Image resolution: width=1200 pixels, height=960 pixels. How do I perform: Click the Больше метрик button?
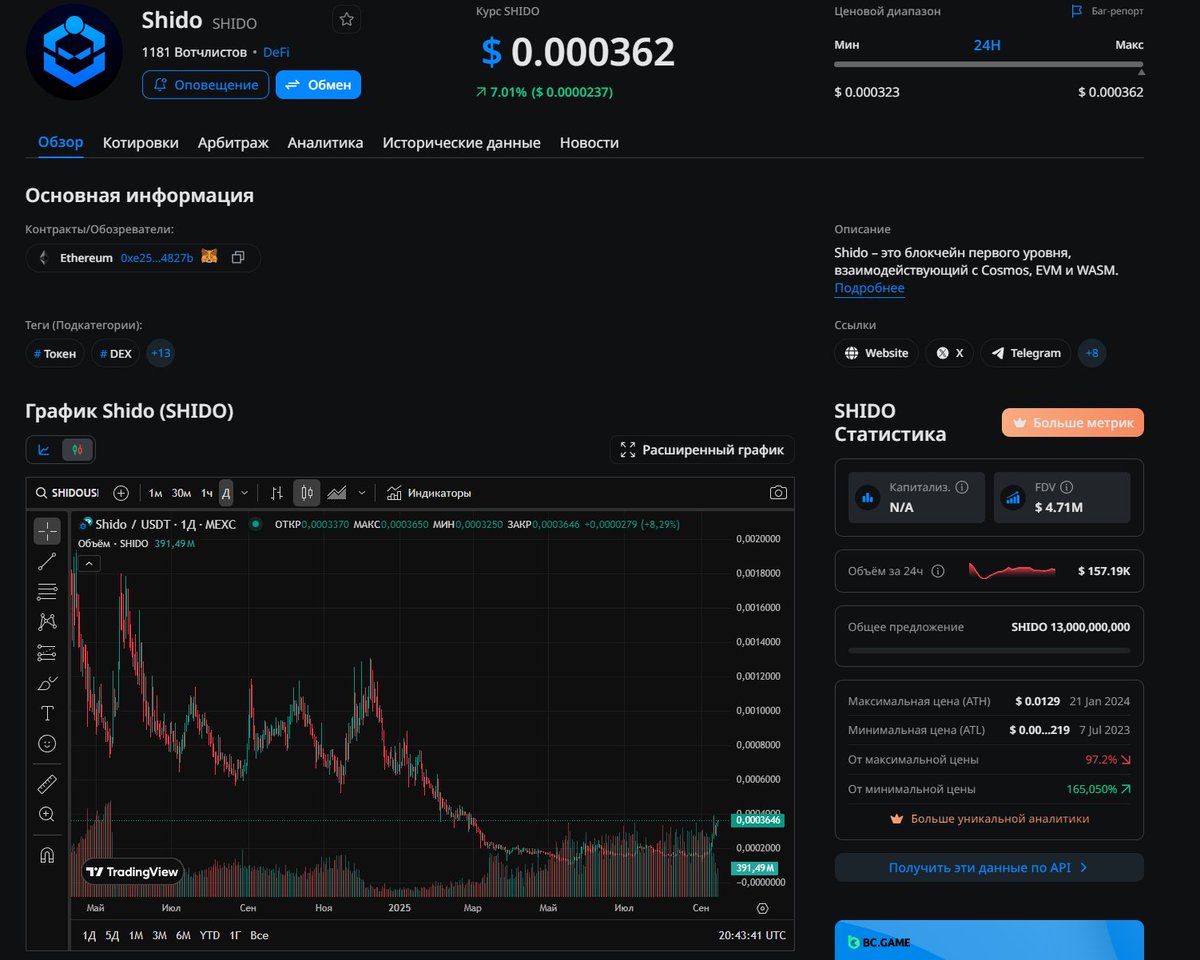1073,423
